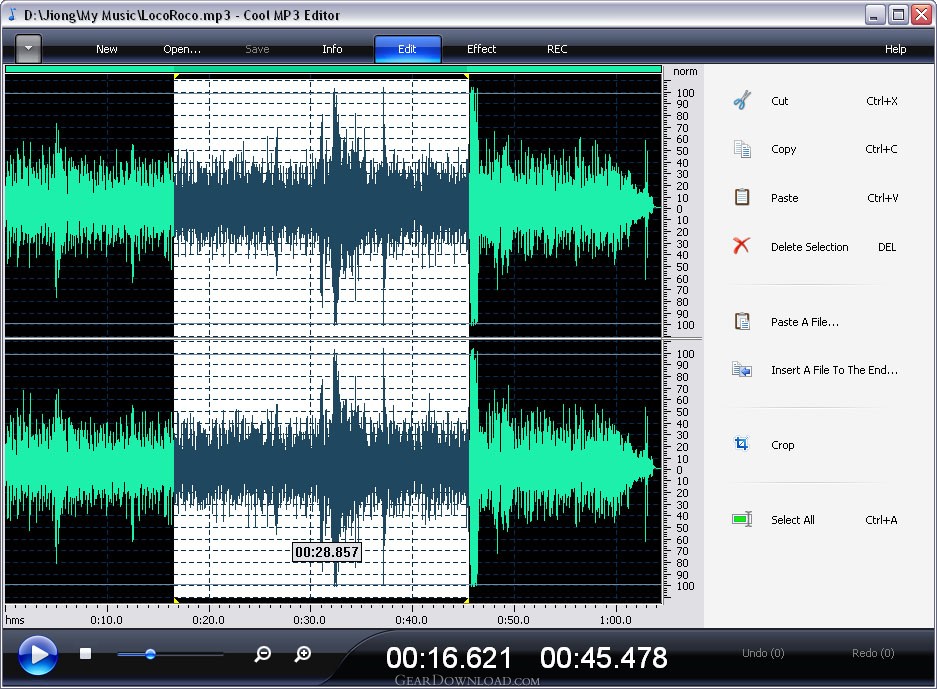Viewport: 937px width, 689px height.
Task: Click the DEL shortcut text
Action: click(887, 247)
